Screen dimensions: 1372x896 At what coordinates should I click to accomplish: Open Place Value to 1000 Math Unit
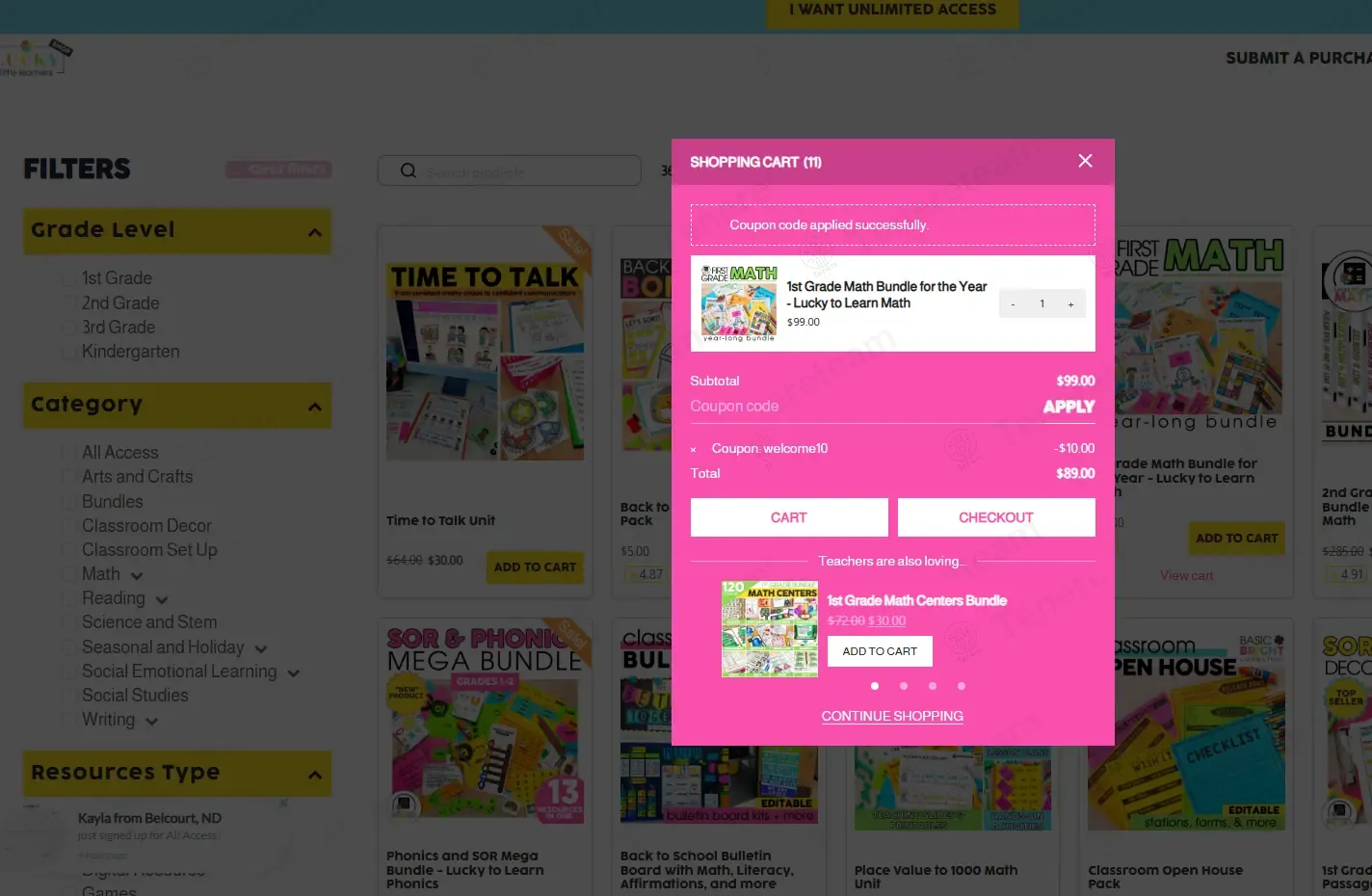pos(936,876)
